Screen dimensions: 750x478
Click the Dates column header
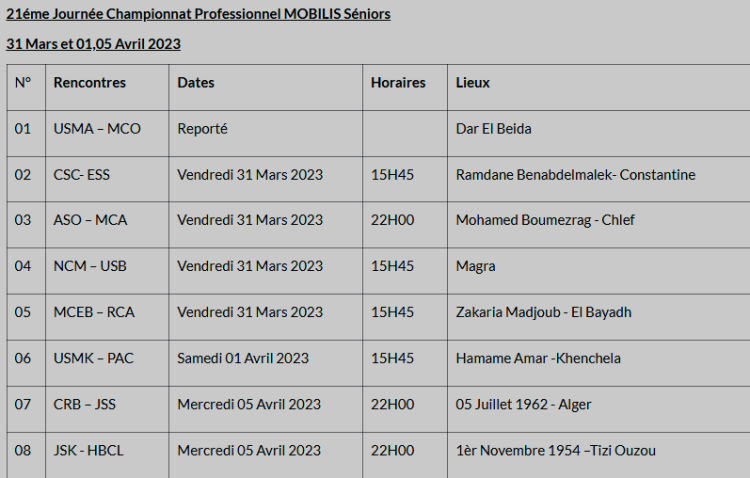point(196,83)
